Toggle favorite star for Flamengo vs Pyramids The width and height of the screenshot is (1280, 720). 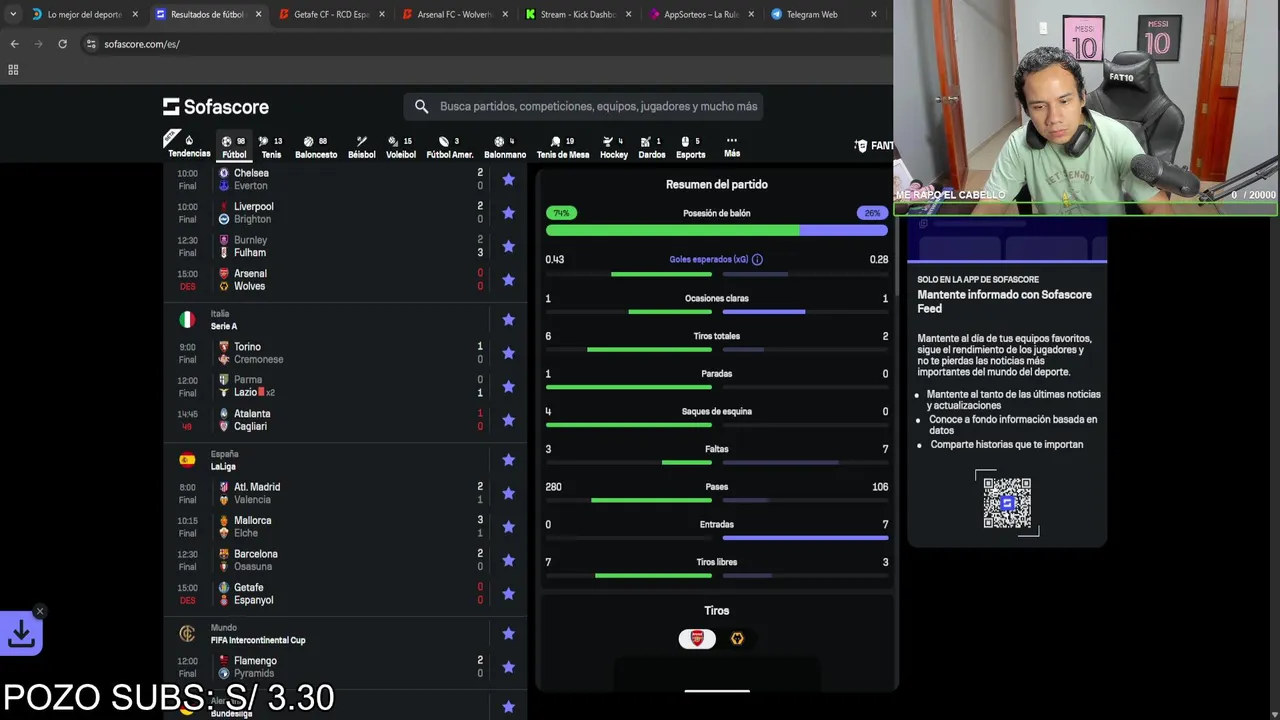tap(508, 667)
